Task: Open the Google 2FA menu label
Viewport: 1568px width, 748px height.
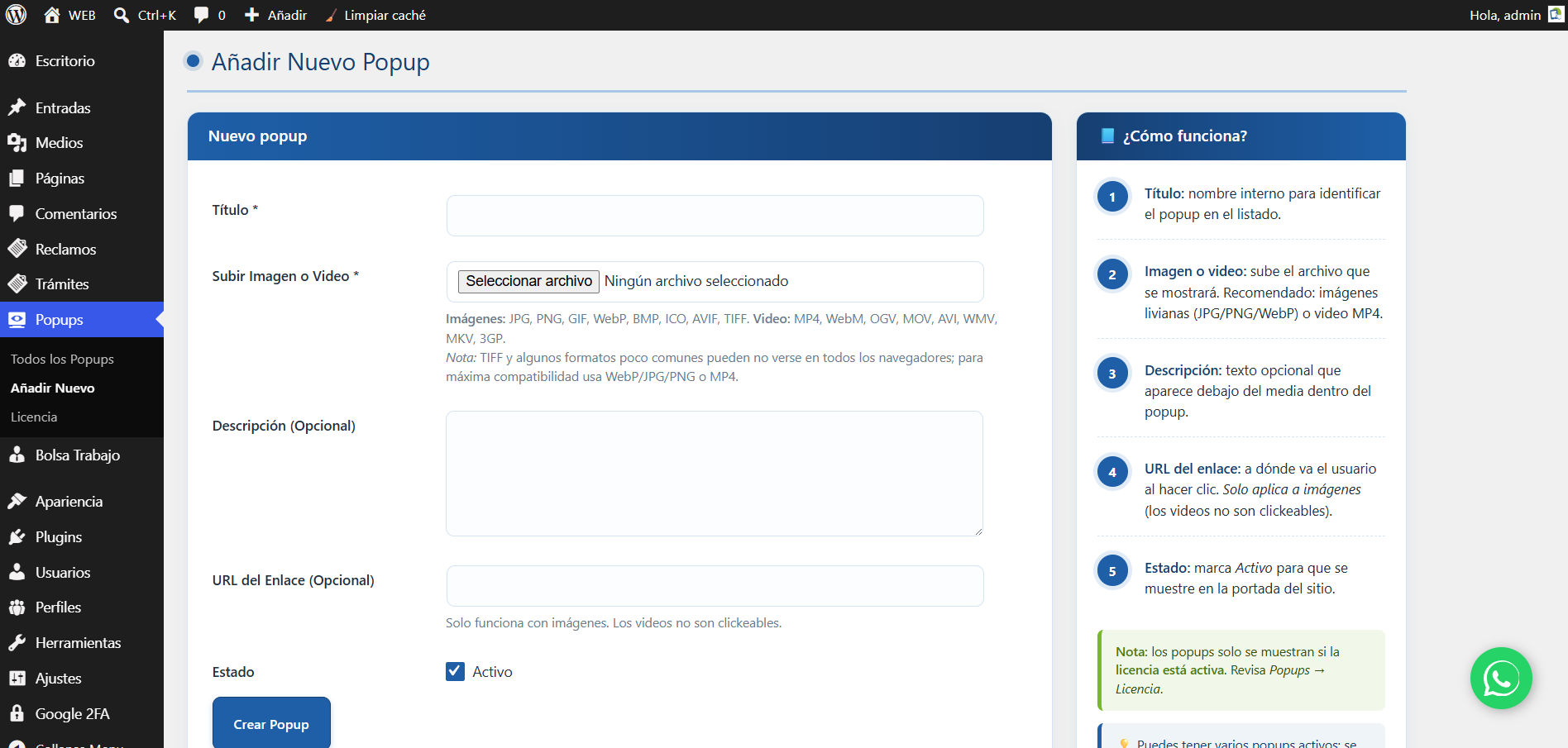Action: click(72, 713)
